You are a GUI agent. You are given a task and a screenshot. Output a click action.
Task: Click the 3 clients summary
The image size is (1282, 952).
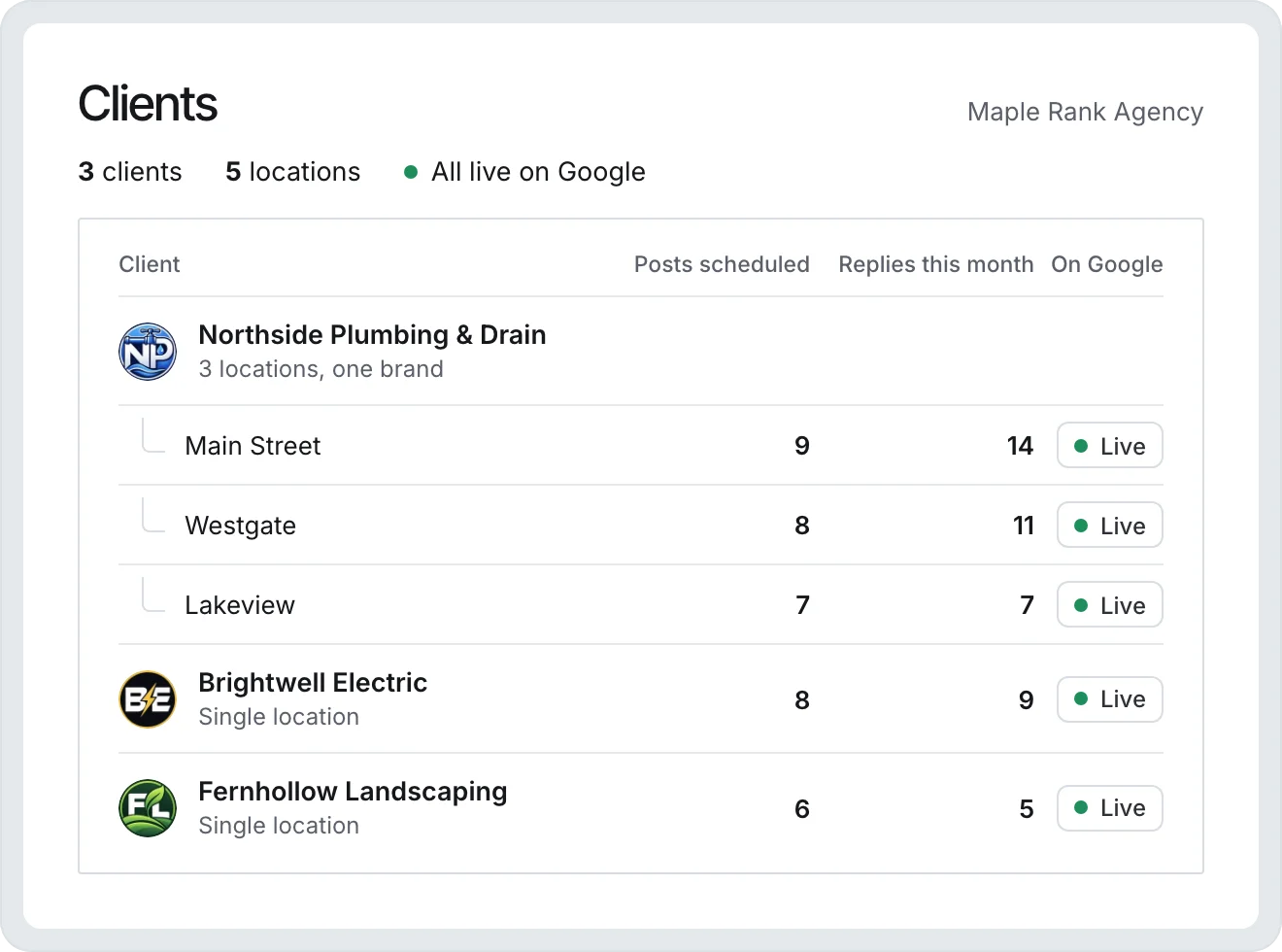pyautogui.click(x=130, y=172)
